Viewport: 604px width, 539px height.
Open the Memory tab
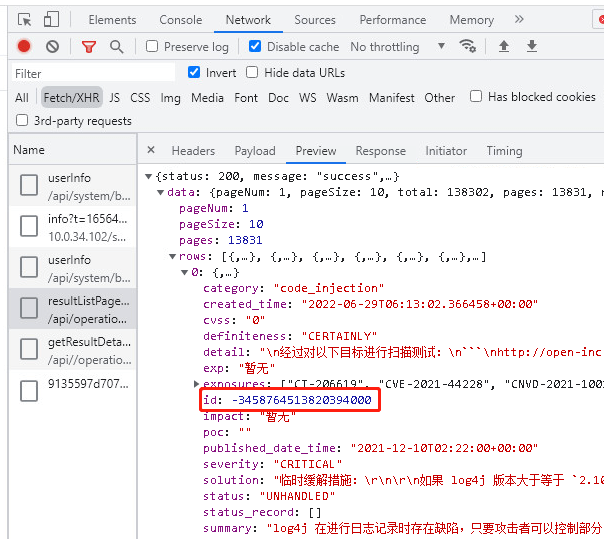point(471,20)
